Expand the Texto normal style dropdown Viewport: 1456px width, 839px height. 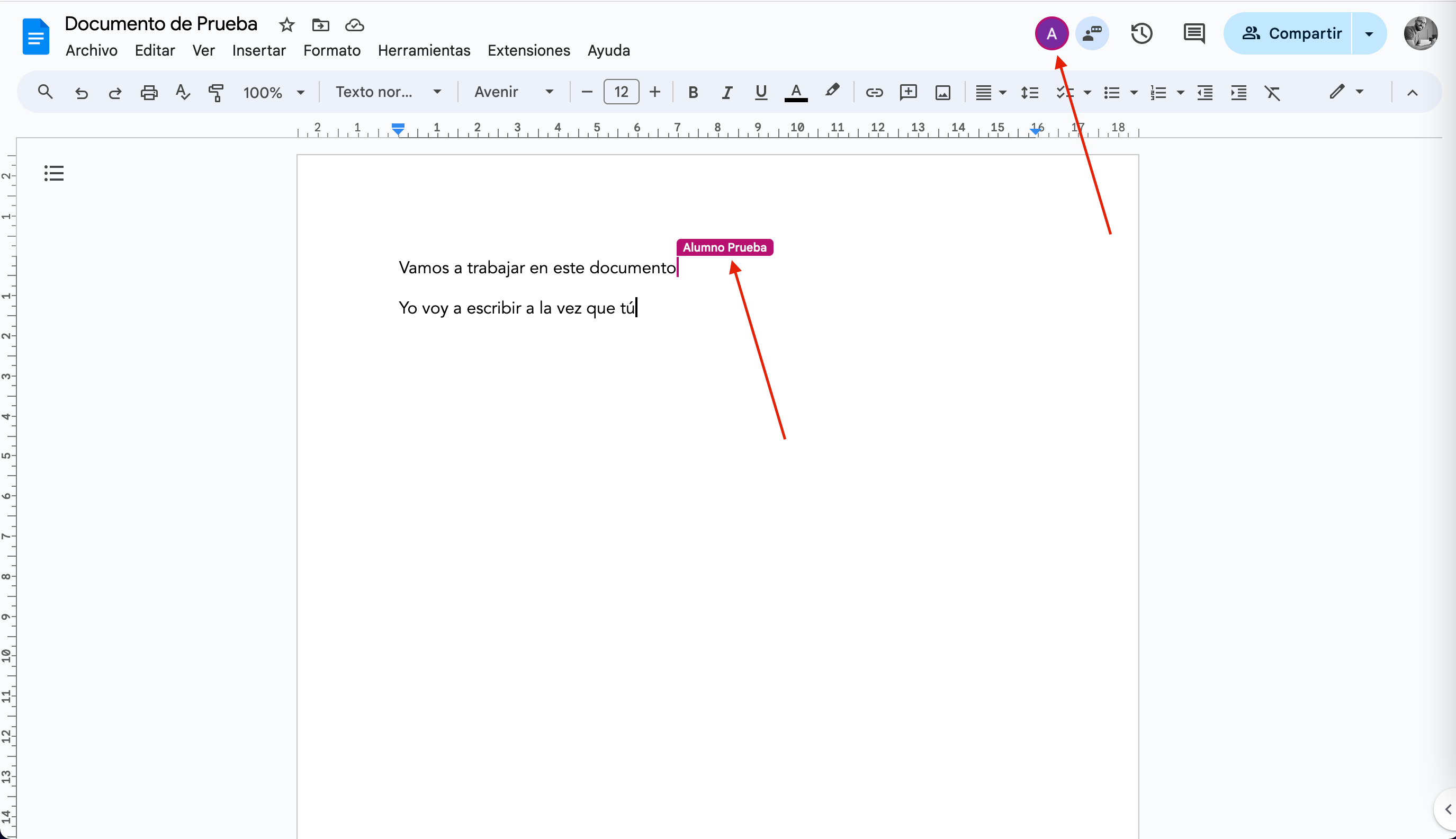pyautogui.click(x=388, y=92)
